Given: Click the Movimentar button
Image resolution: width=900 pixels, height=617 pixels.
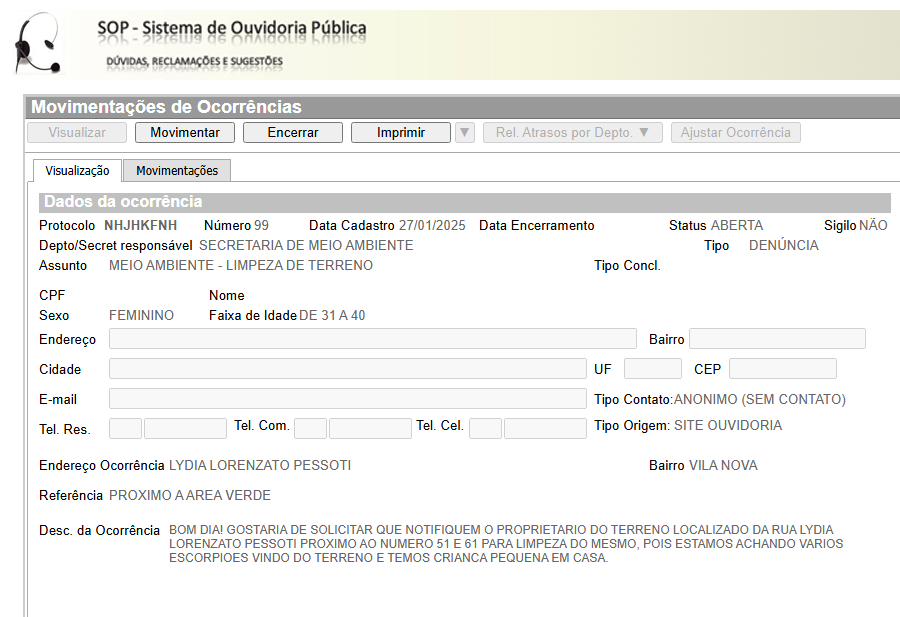Looking at the screenshot, I should [x=185, y=133].
